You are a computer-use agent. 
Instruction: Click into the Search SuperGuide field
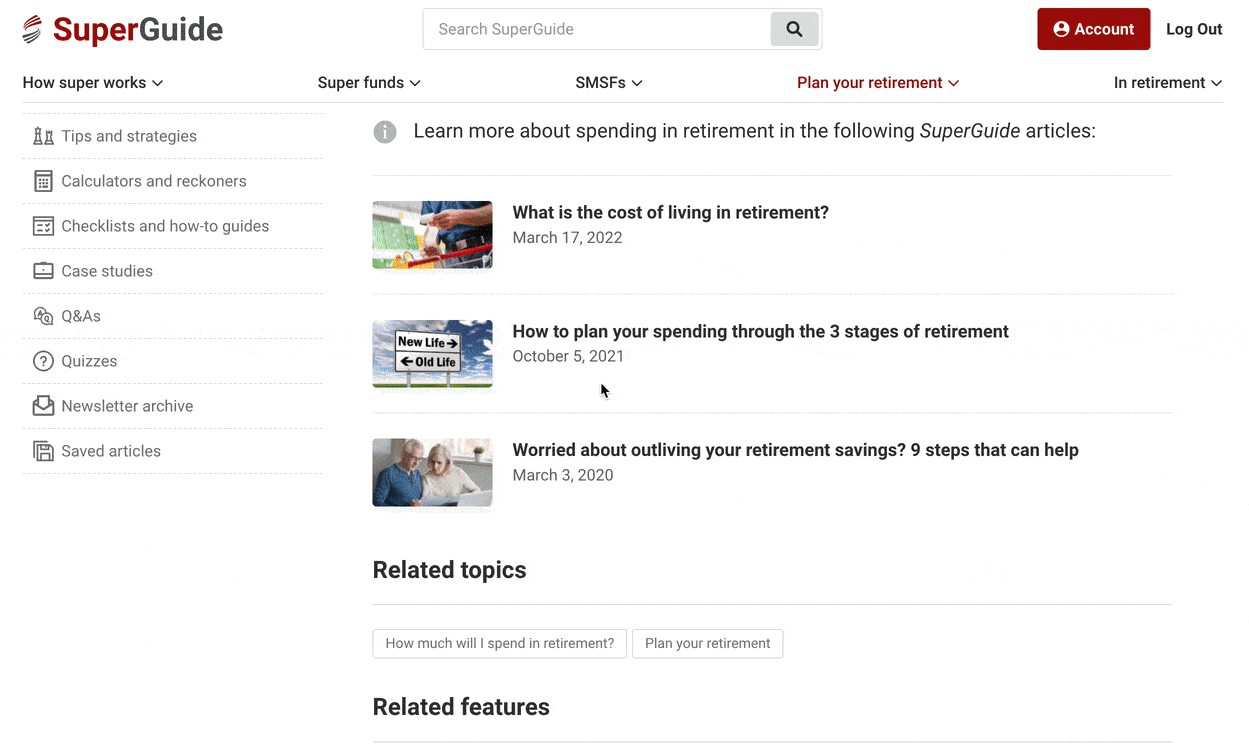click(597, 29)
